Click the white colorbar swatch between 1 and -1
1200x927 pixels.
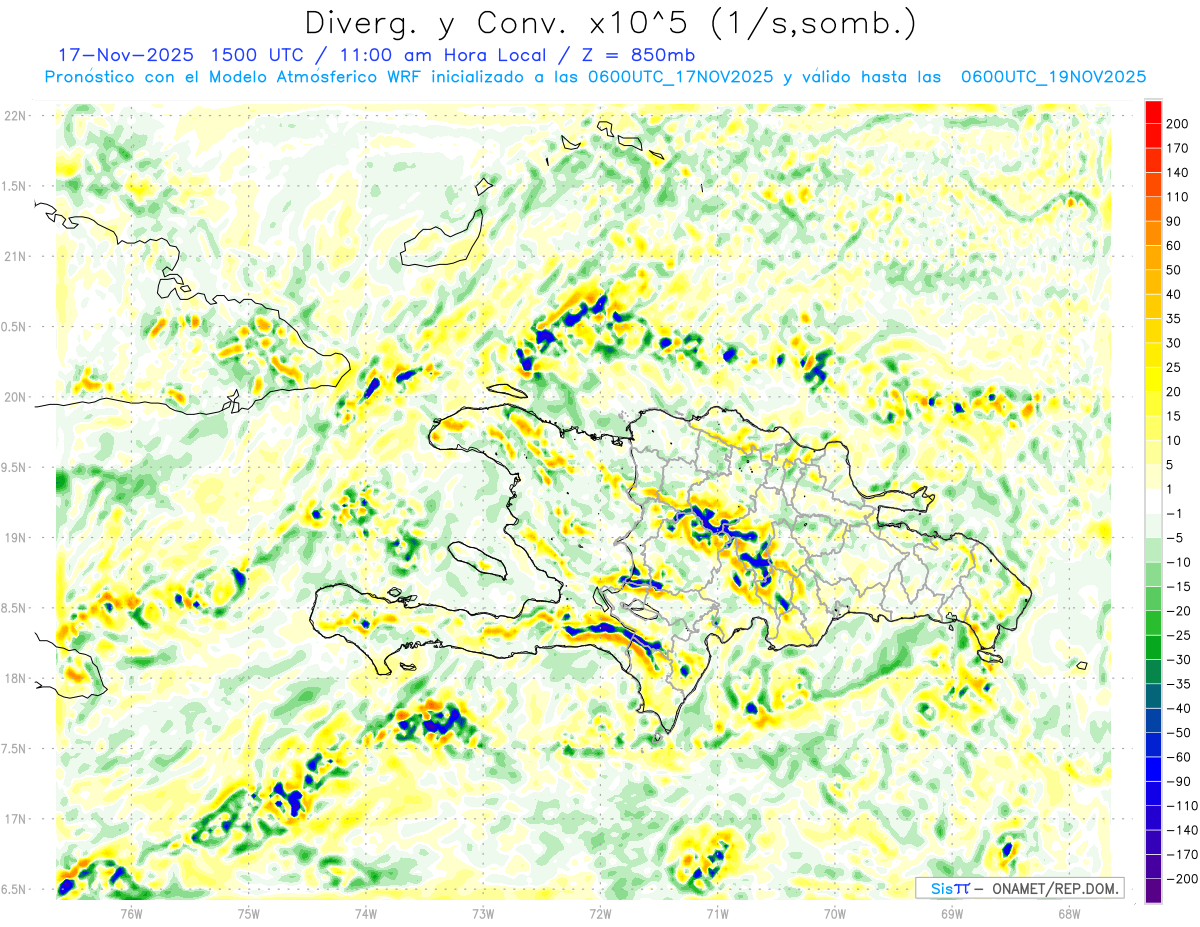pos(1153,501)
